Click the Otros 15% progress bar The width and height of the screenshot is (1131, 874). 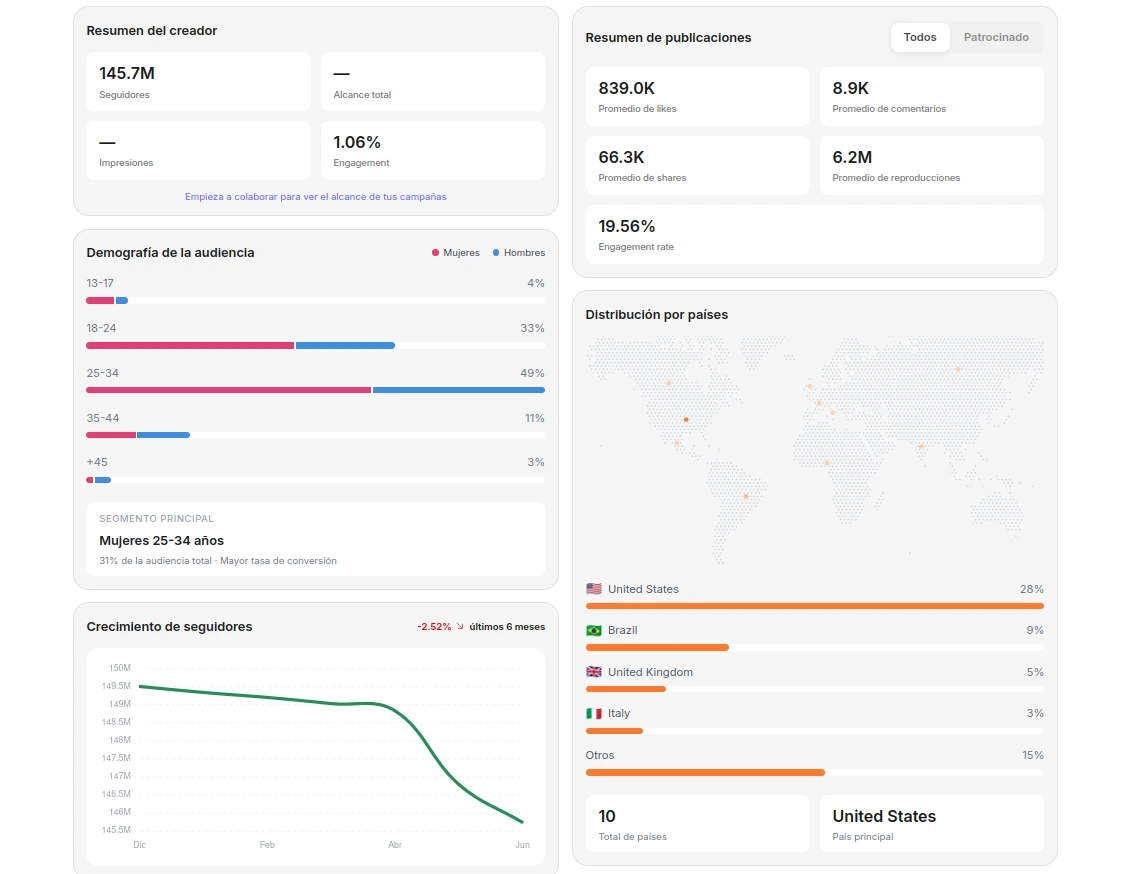click(x=814, y=772)
